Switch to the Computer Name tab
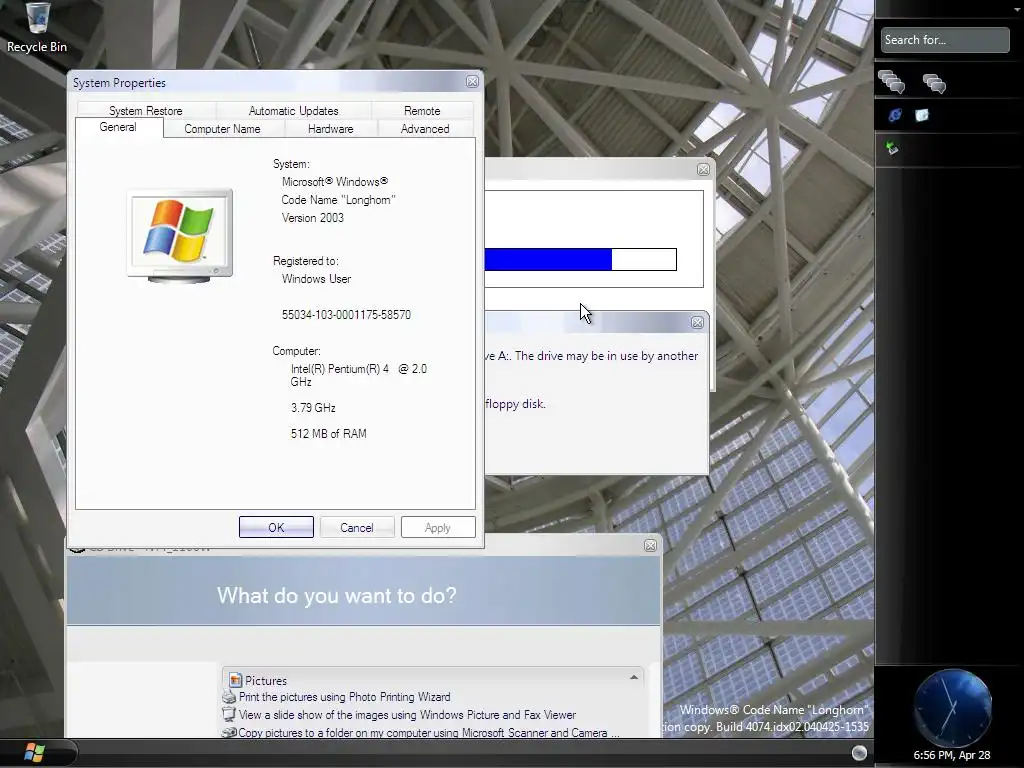1024x768 pixels. point(222,129)
